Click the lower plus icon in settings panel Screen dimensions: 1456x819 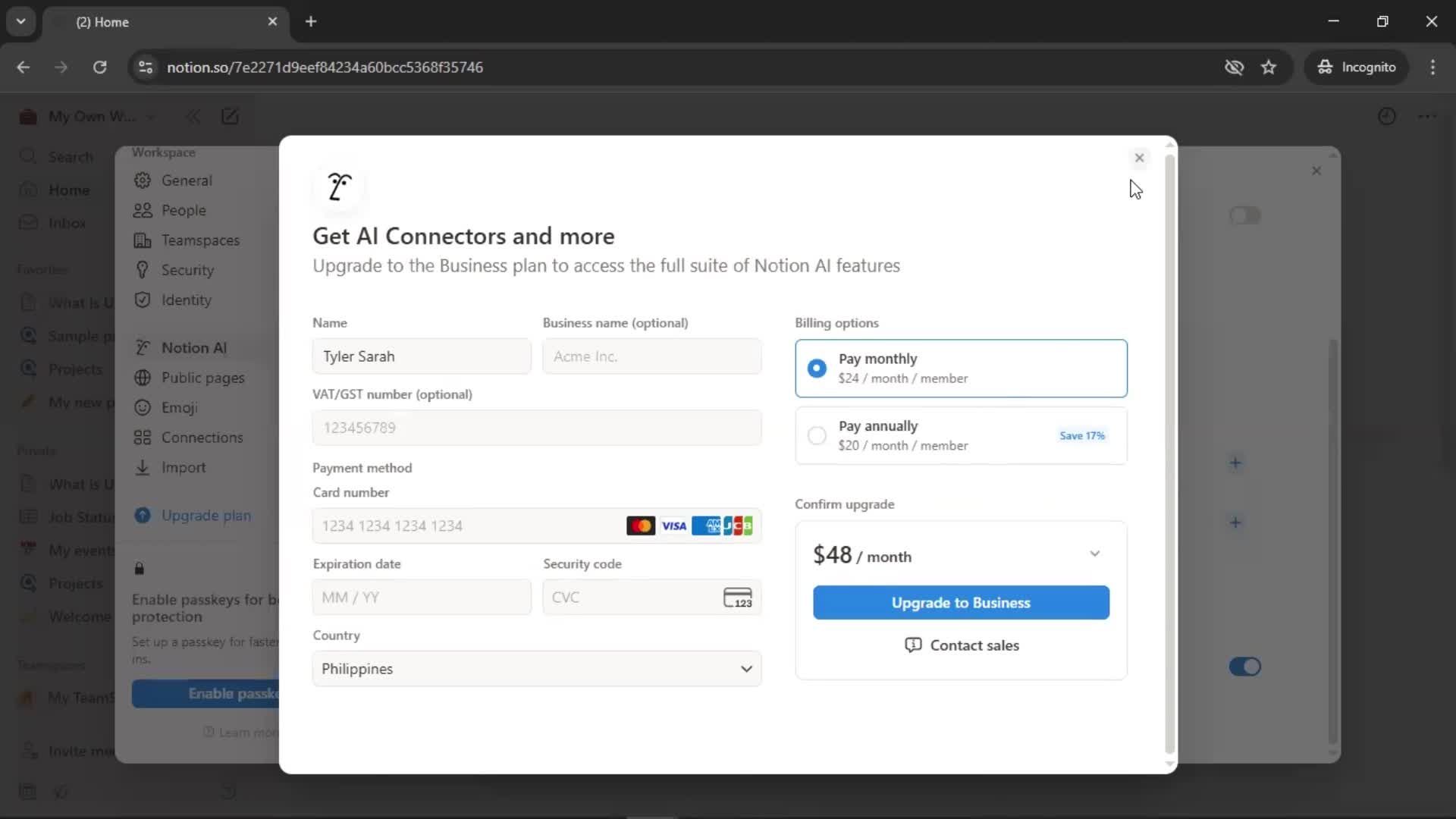1235,522
